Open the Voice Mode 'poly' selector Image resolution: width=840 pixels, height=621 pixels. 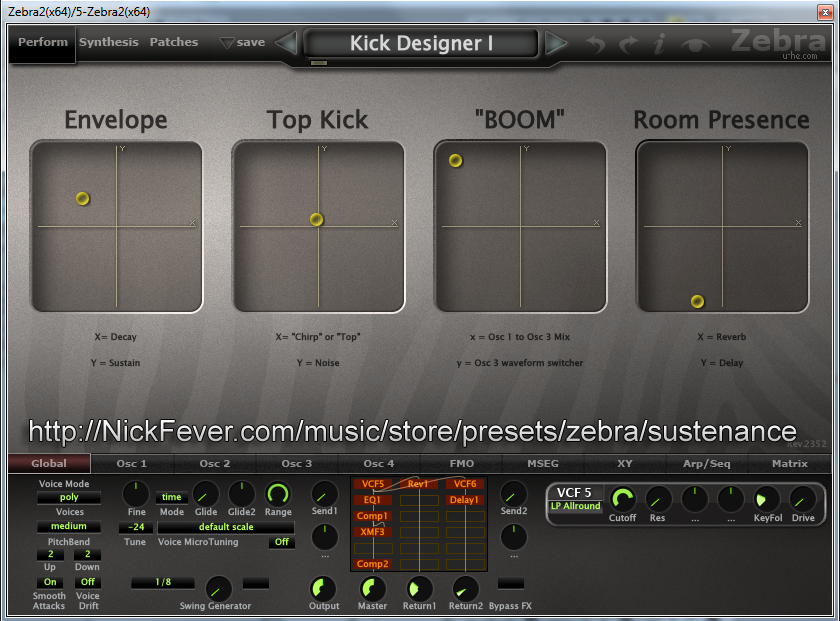pyautogui.click(x=69, y=497)
